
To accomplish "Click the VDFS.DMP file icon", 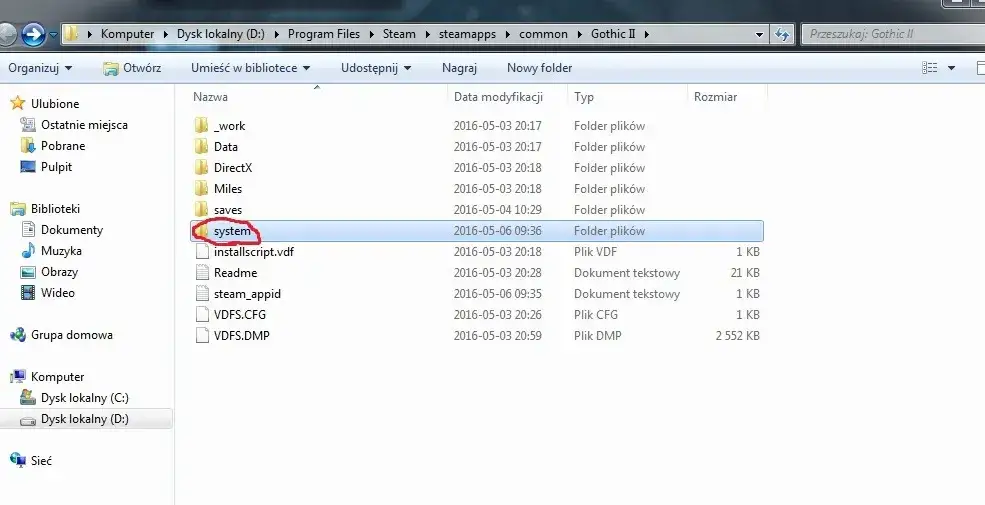I will 202,335.
